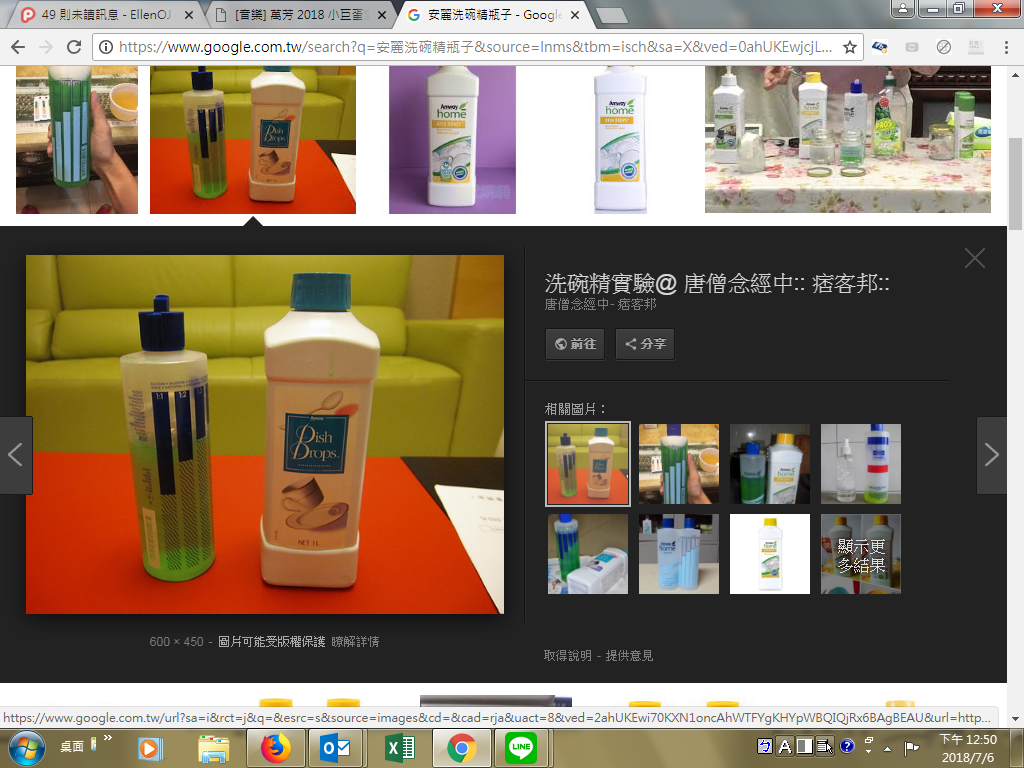Click the 前往 visit button
The image size is (1024, 768).
point(575,344)
